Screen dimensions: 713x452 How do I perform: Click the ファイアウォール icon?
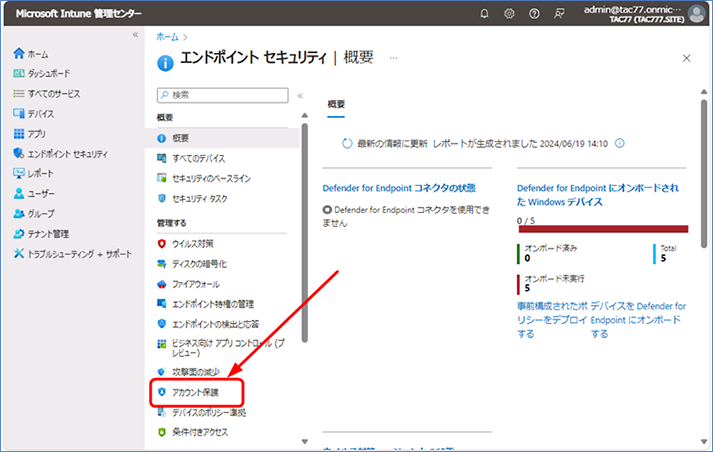161,284
